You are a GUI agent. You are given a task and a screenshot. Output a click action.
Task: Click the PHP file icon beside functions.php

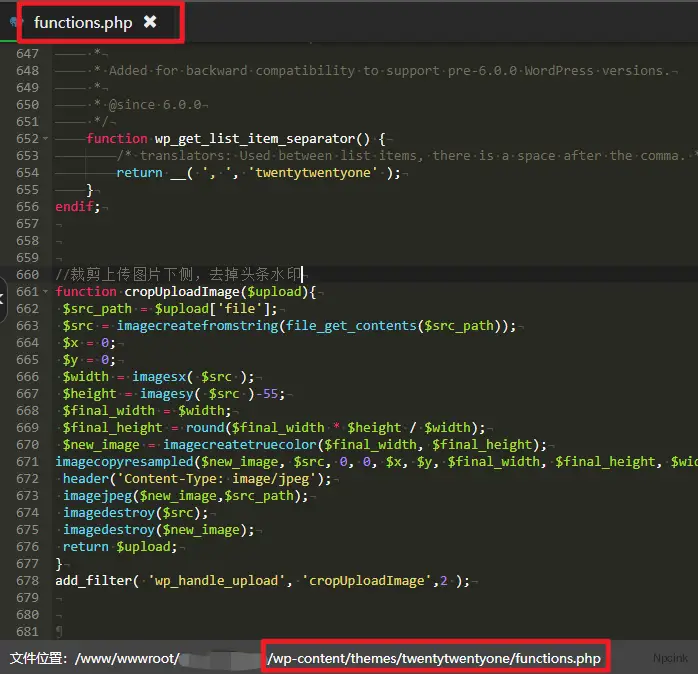click(14, 21)
